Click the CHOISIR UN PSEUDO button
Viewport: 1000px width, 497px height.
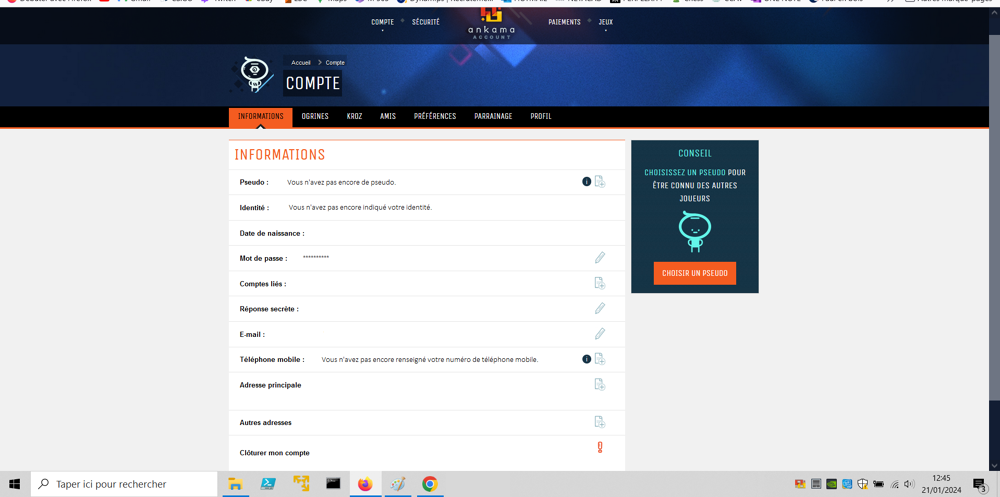(695, 273)
